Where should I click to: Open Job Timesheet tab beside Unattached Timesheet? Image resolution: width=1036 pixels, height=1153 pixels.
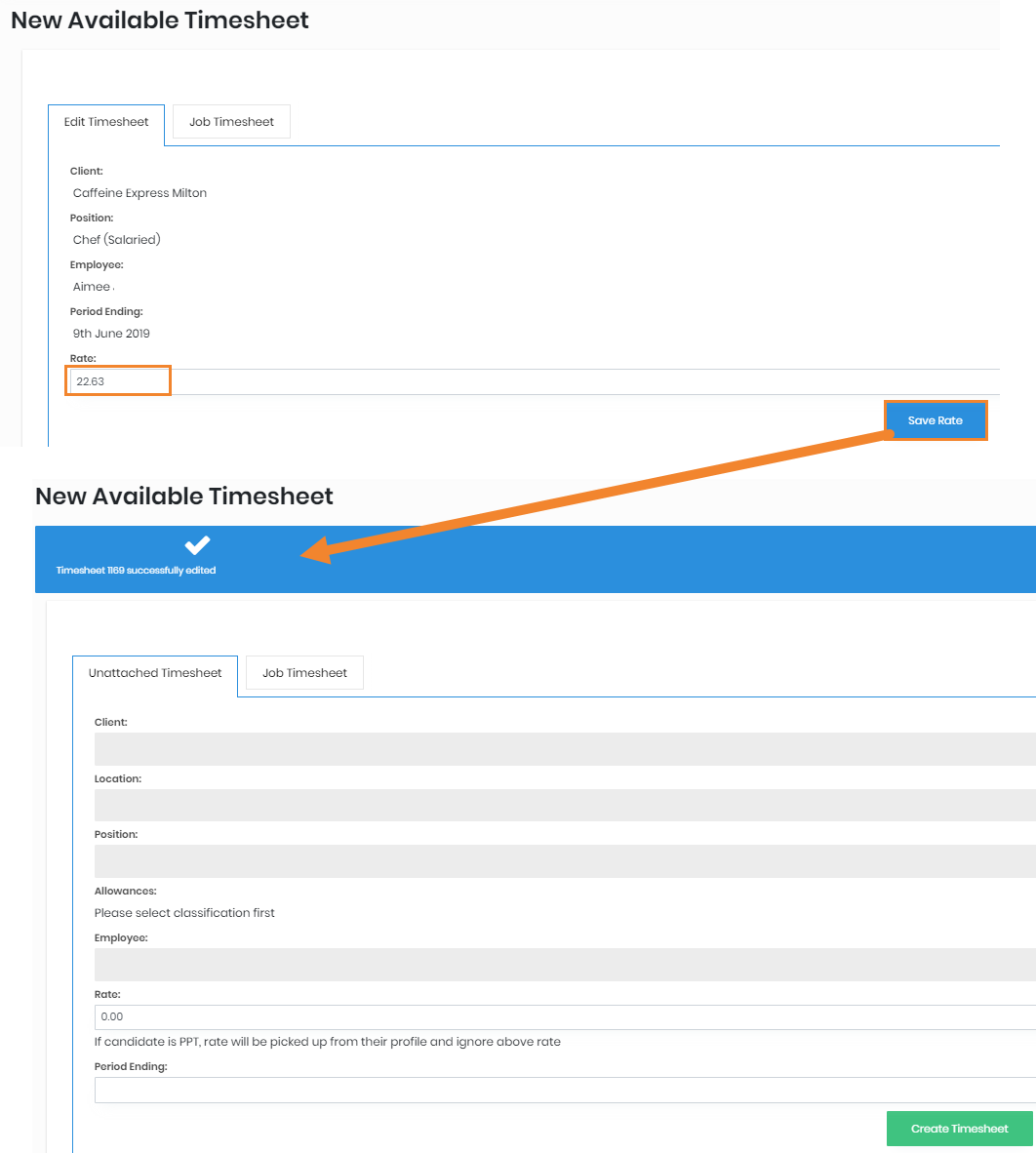(x=304, y=673)
